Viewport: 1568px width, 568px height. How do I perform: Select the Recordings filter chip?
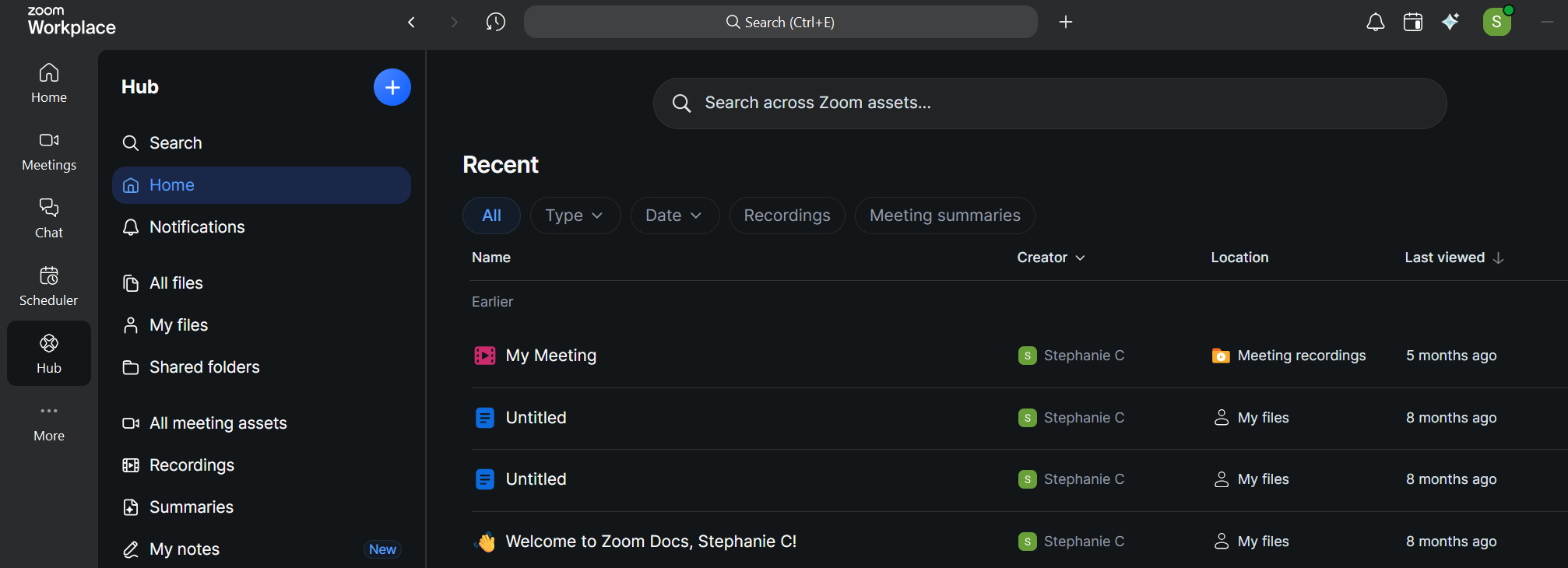(x=787, y=216)
